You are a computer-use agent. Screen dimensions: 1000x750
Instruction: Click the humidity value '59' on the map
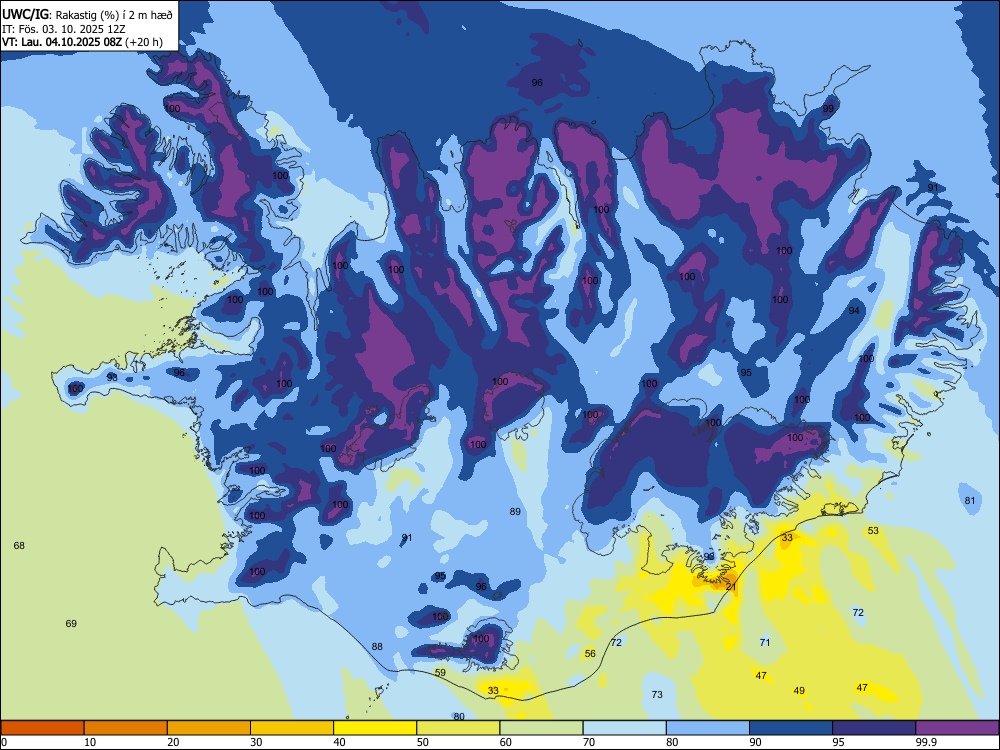440,672
